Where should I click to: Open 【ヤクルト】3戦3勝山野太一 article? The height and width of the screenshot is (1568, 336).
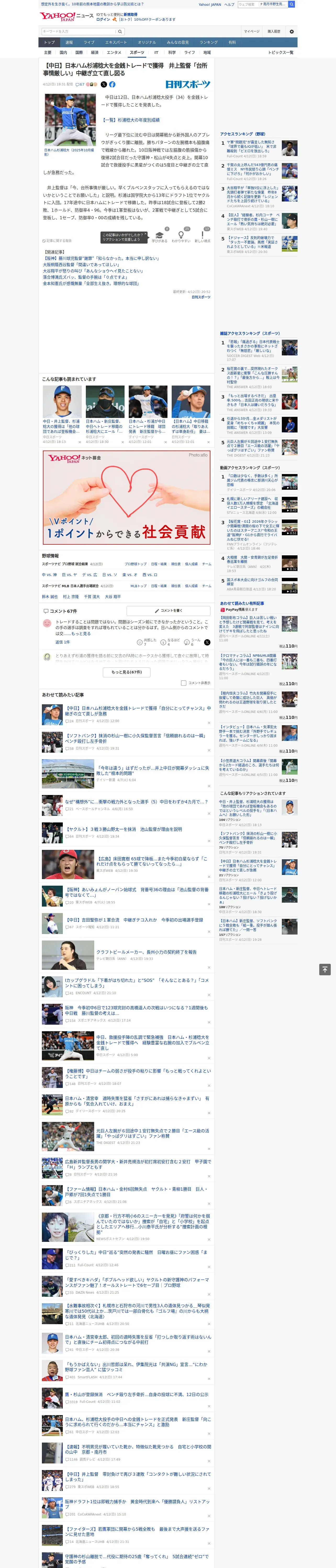[124, 829]
